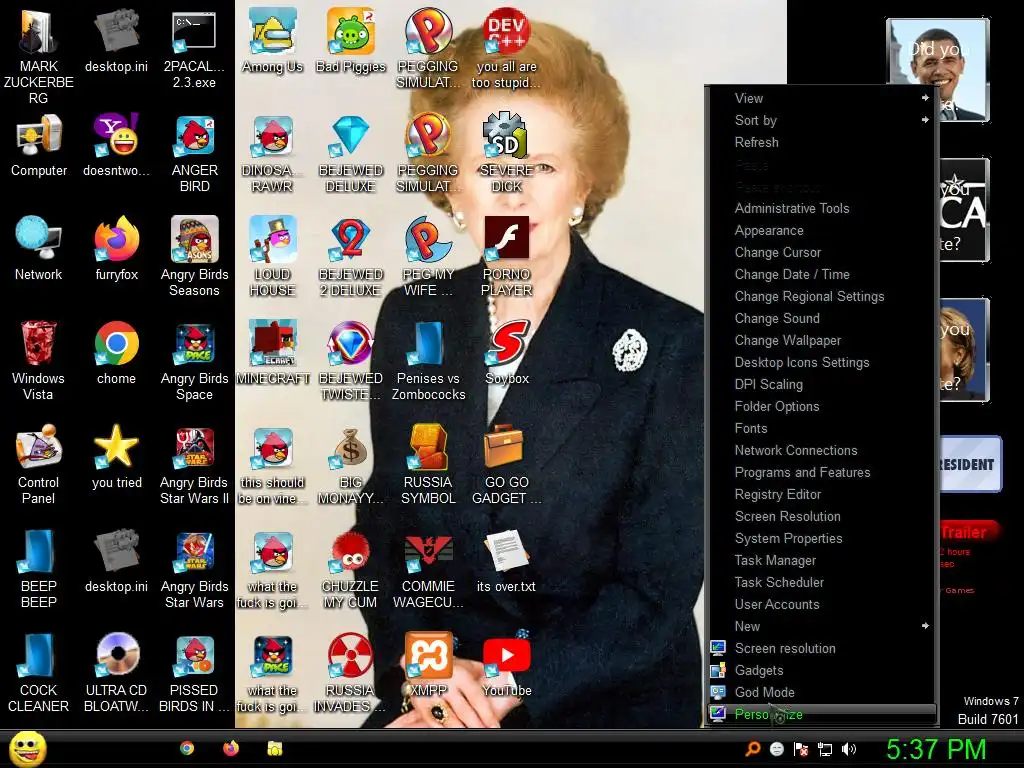Open the Control Panel desktop icon
This screenshot has width=1024, height=768.
(x=39, y=464)
